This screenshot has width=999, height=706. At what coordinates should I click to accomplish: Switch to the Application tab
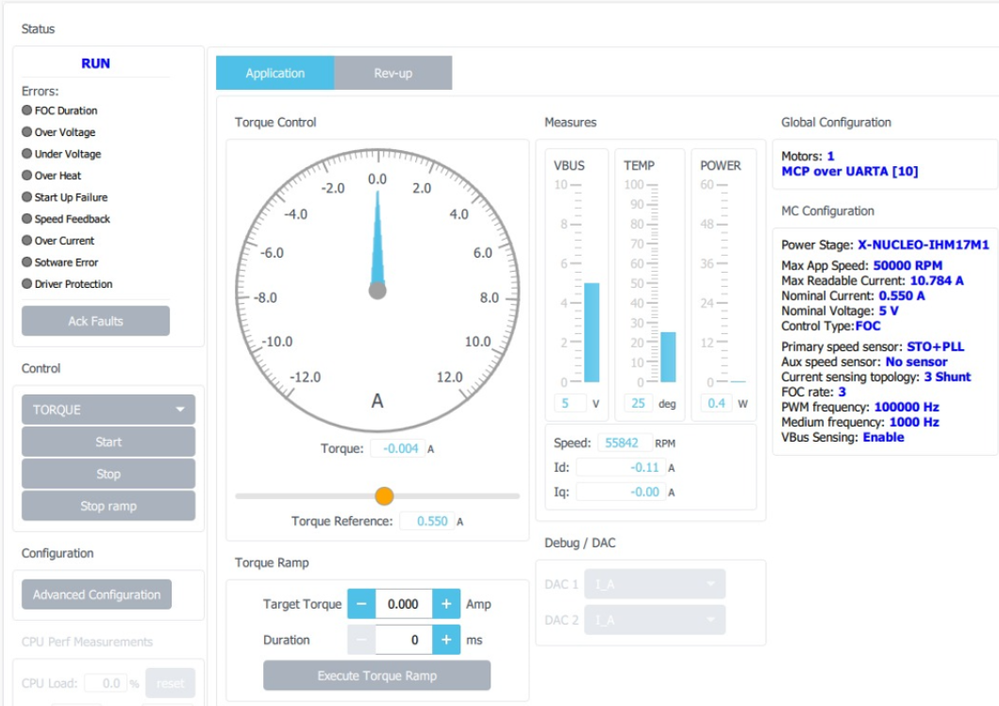coord(275,73)
